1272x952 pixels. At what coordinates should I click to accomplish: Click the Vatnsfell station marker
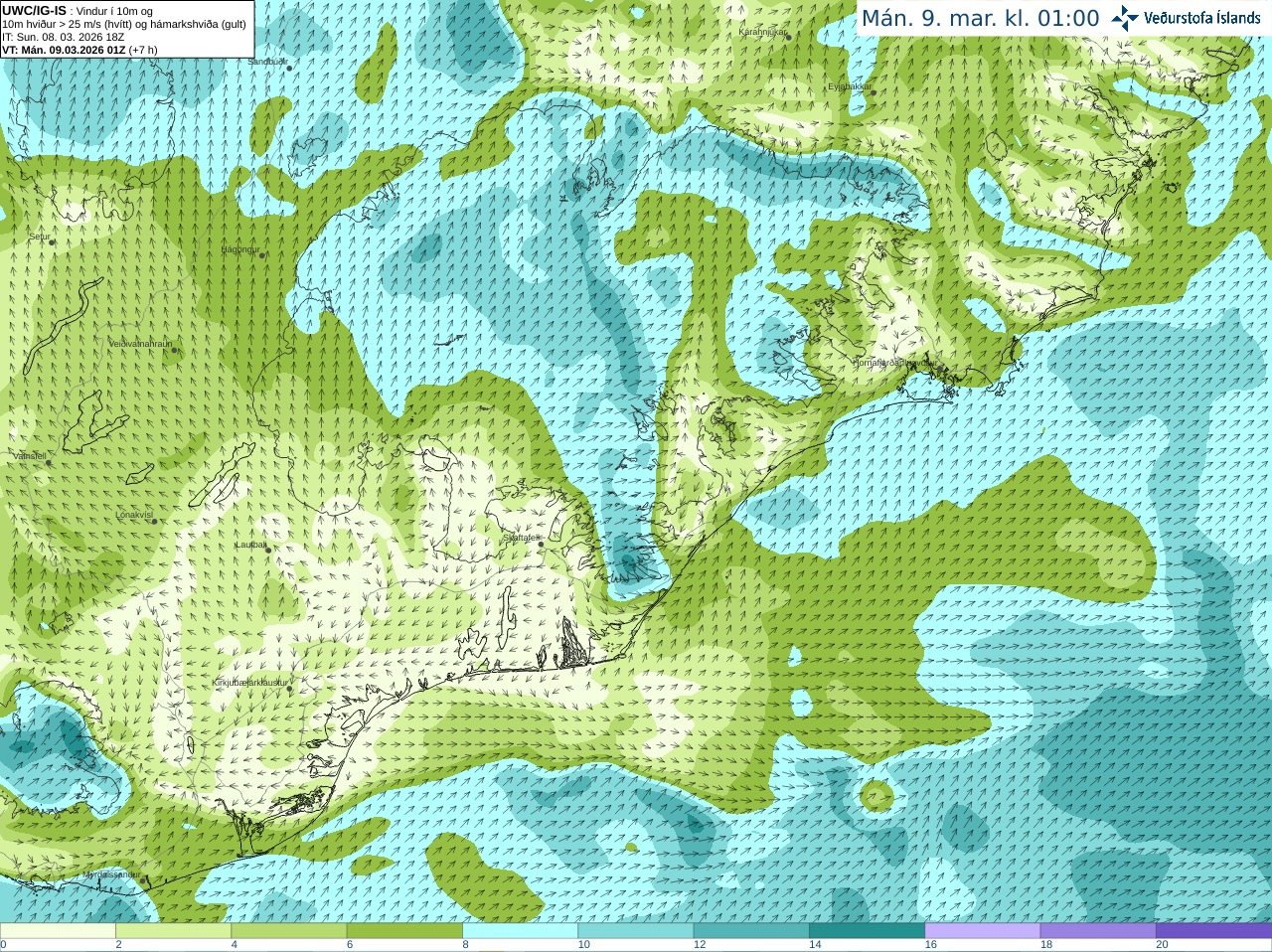click(48, 463)
